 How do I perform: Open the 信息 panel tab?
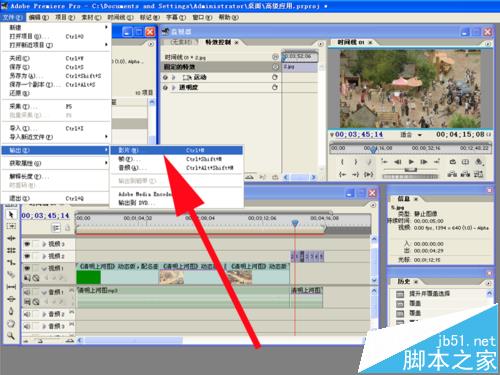pyautogui.click(x=404, y=199)
